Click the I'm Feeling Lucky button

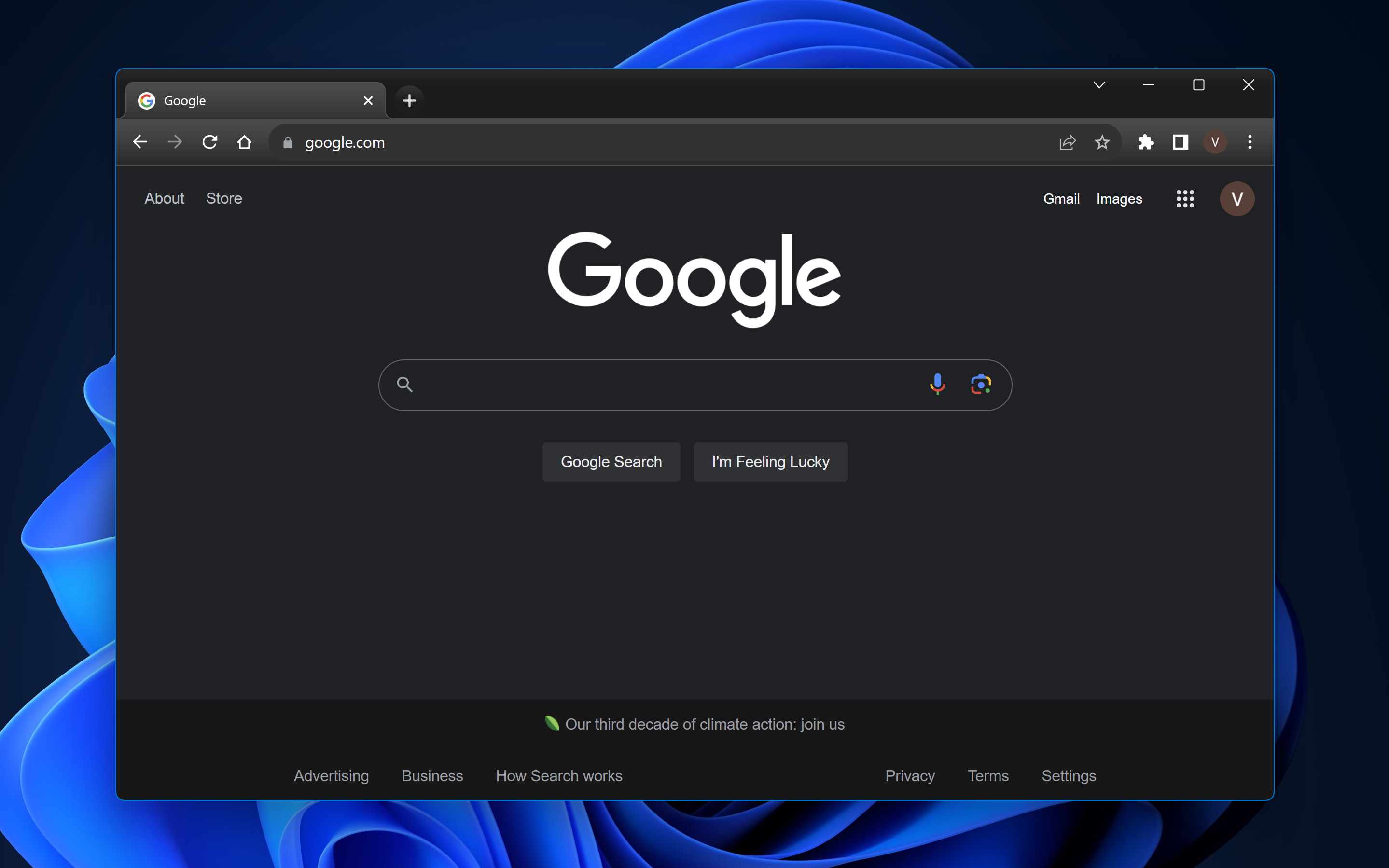pyautogui.click(x=770, y=461)
